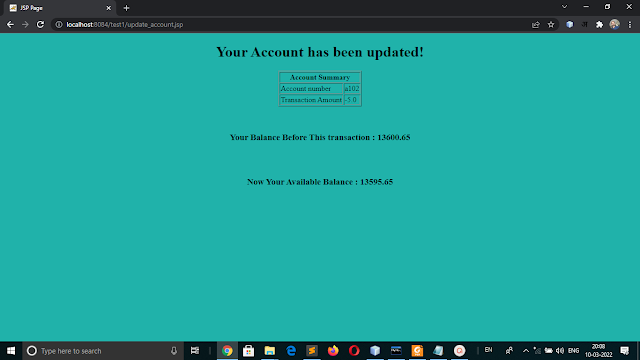Switch input language via ENG indicator
Screen dimensions: 640x360
tap(573, 351)
